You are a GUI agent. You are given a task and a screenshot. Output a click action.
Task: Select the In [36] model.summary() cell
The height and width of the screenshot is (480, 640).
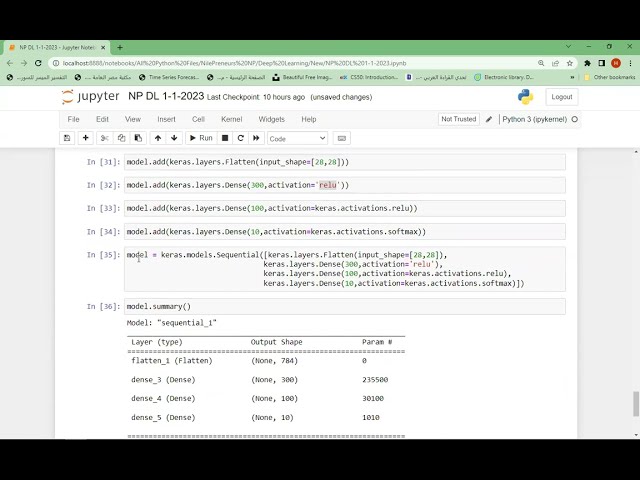(345, 307)
